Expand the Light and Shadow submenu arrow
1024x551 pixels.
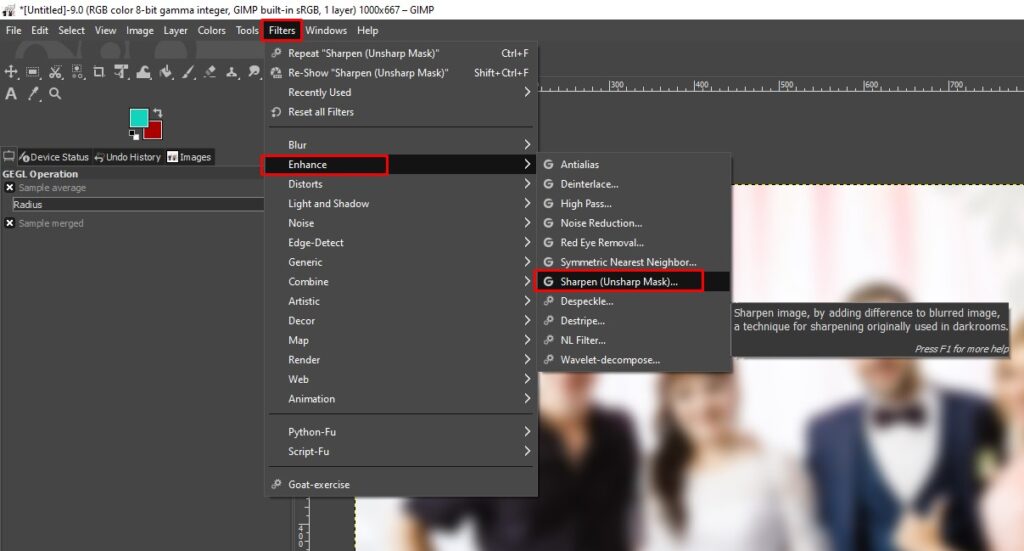coord(527,204)
